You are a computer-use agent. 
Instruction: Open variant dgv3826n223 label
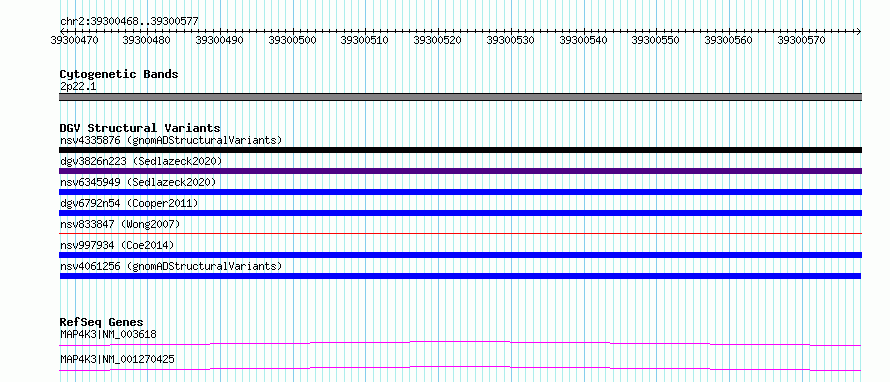(141, 161)
